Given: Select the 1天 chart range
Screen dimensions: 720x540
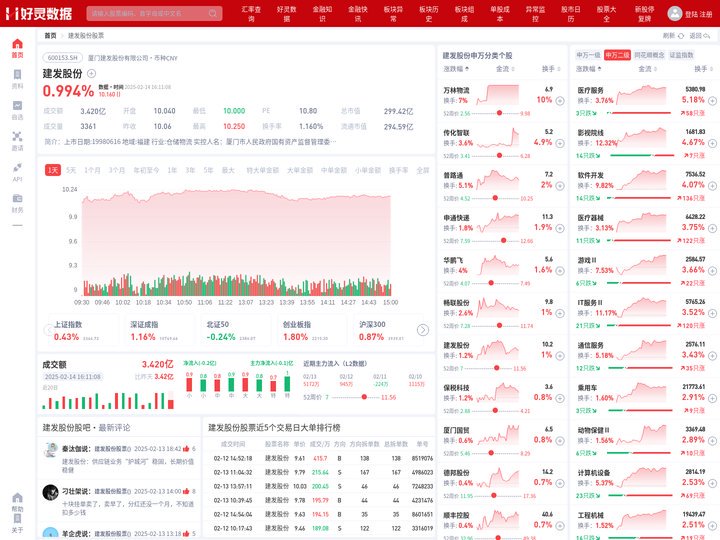Looking at the screenshot, I should [53, 170].
